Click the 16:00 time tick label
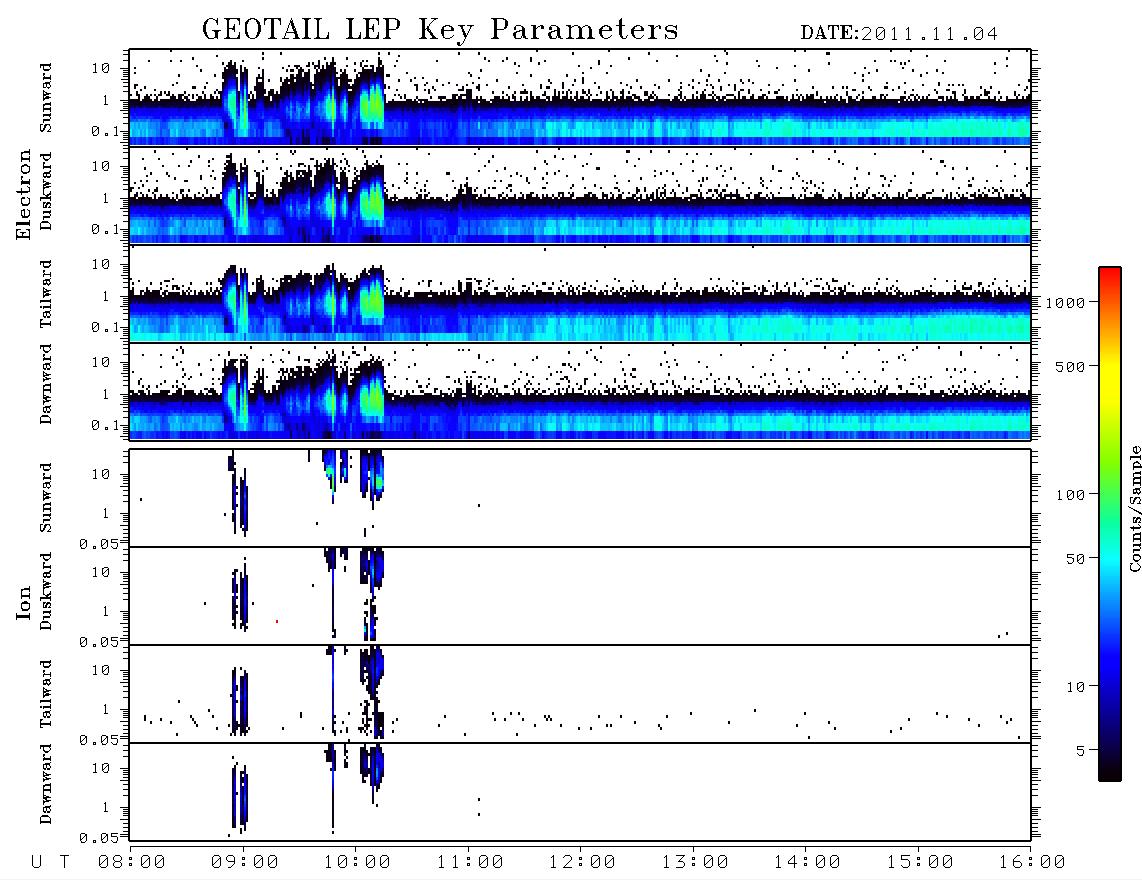 1032,863
